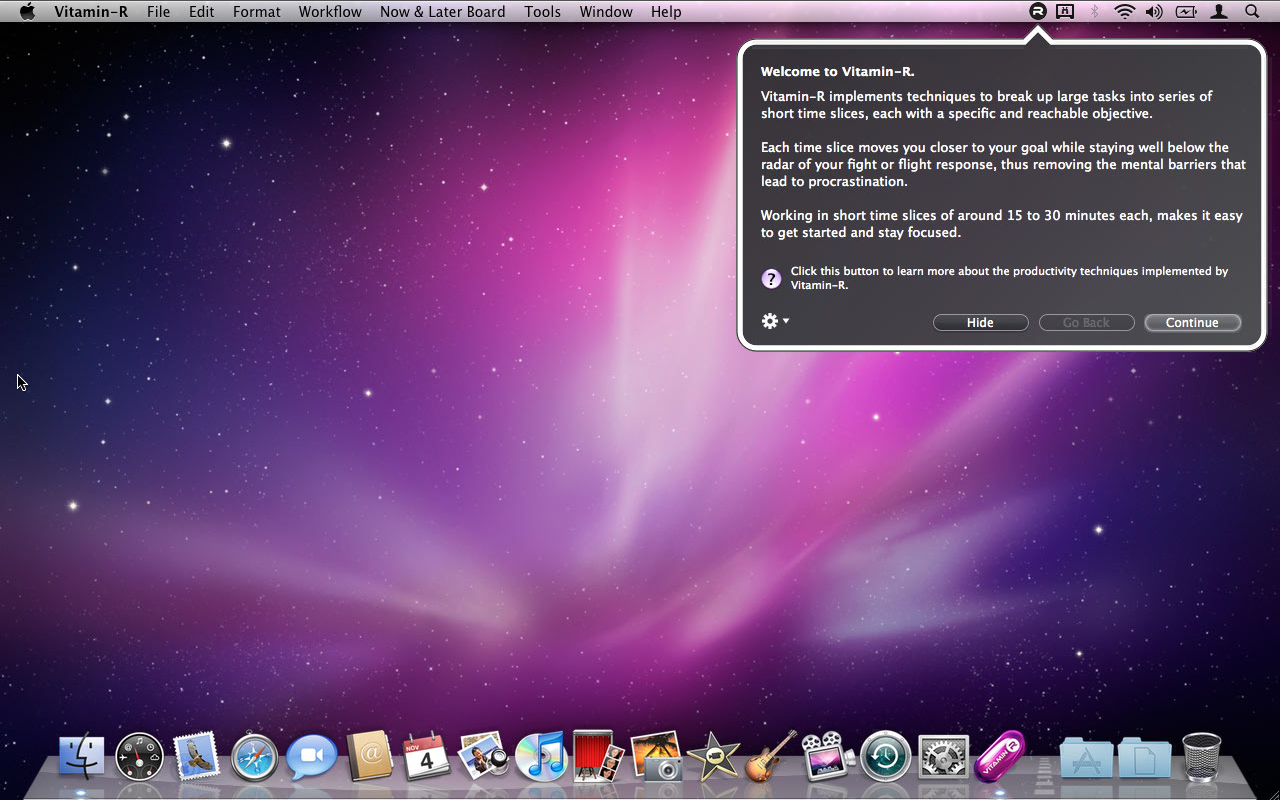This screenshot has width=1280, height=800.
Task: Click the Continue button
Action: click(x=1192, y=322)
